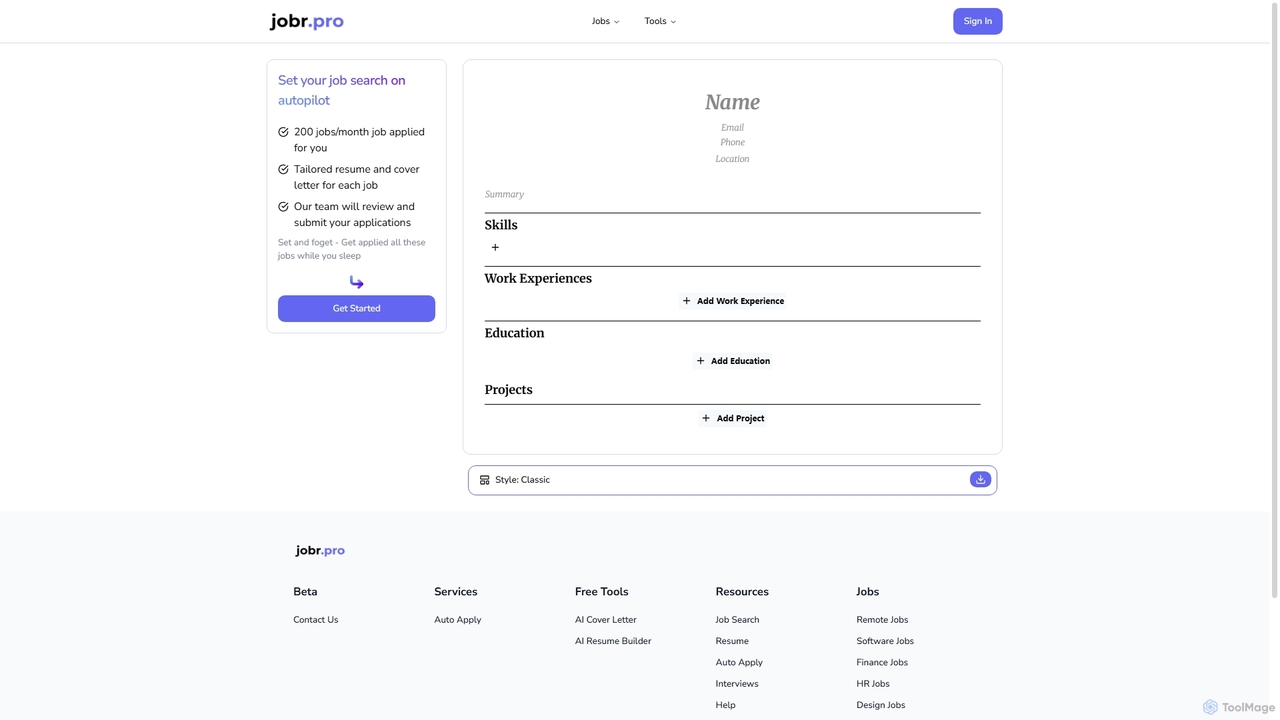Open the Design Jobs link
Viewport: 1280px width, 720px height.
(x=881, y=705)
